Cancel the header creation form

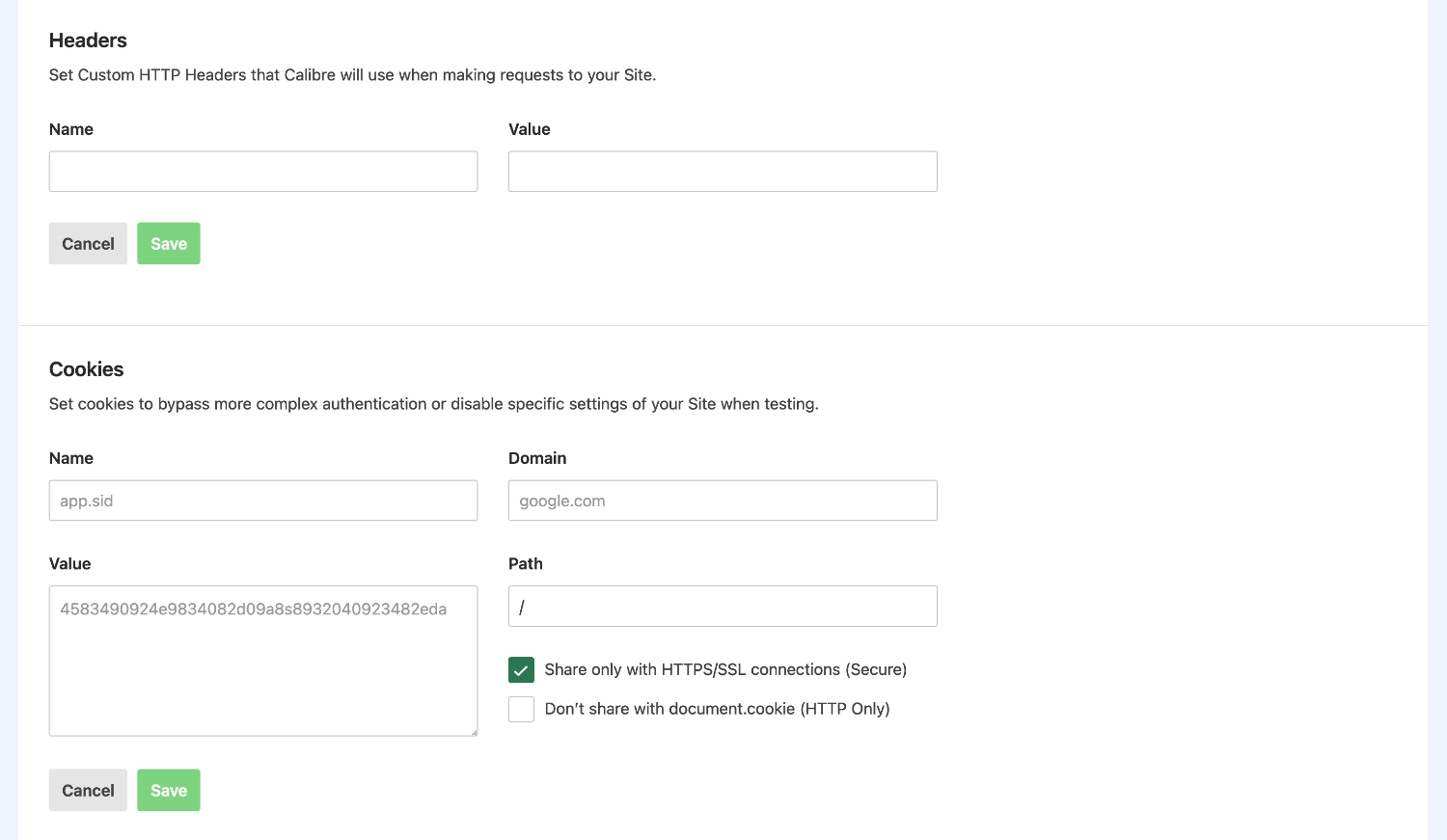(x=88, y=243)
